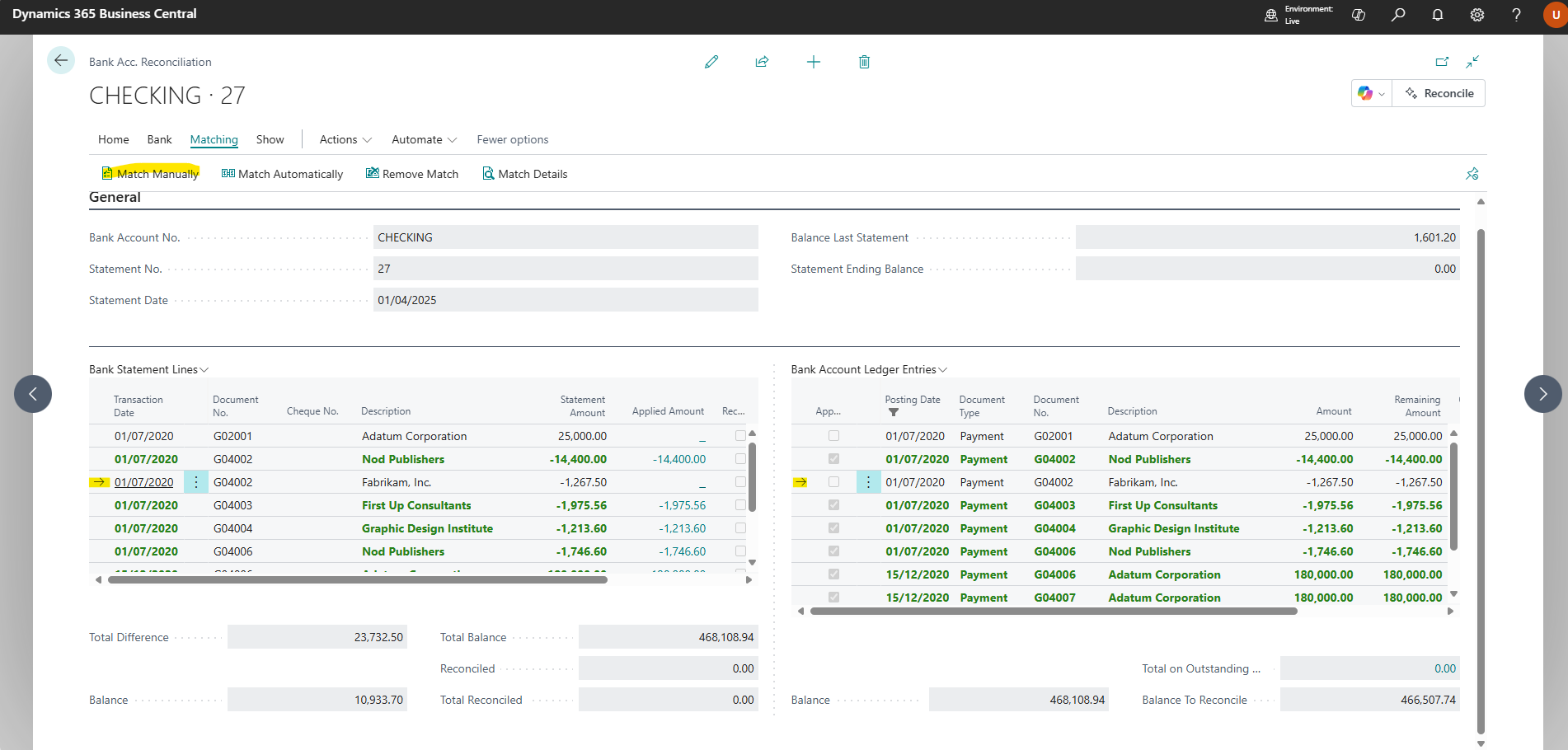Image resolution: width=1568 pixels, height=750 pixels.
Task: Run Match Automatically
Action: pyautogui.click(x=282, y=174)
